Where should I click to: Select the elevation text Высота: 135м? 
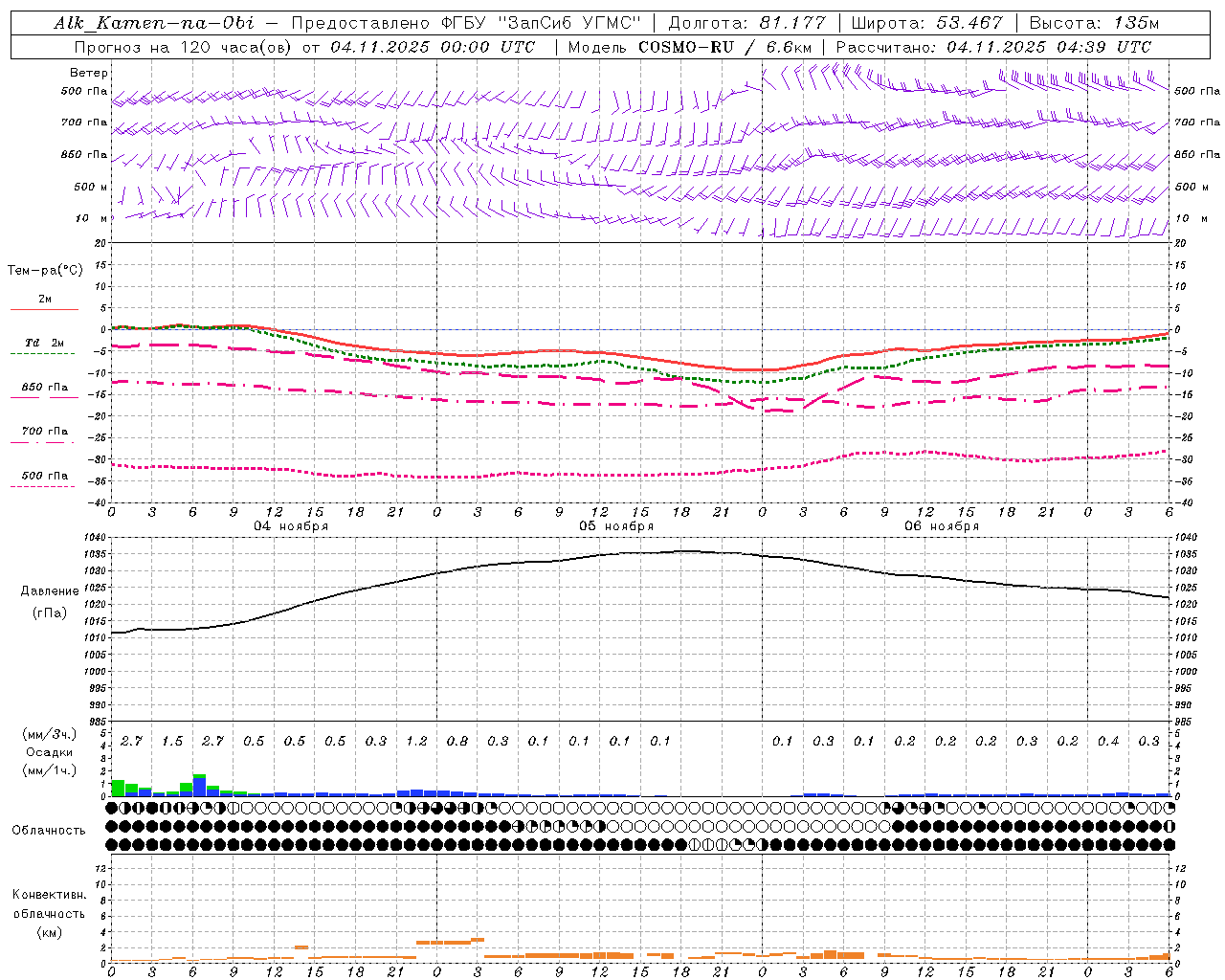pos(1094,23)
